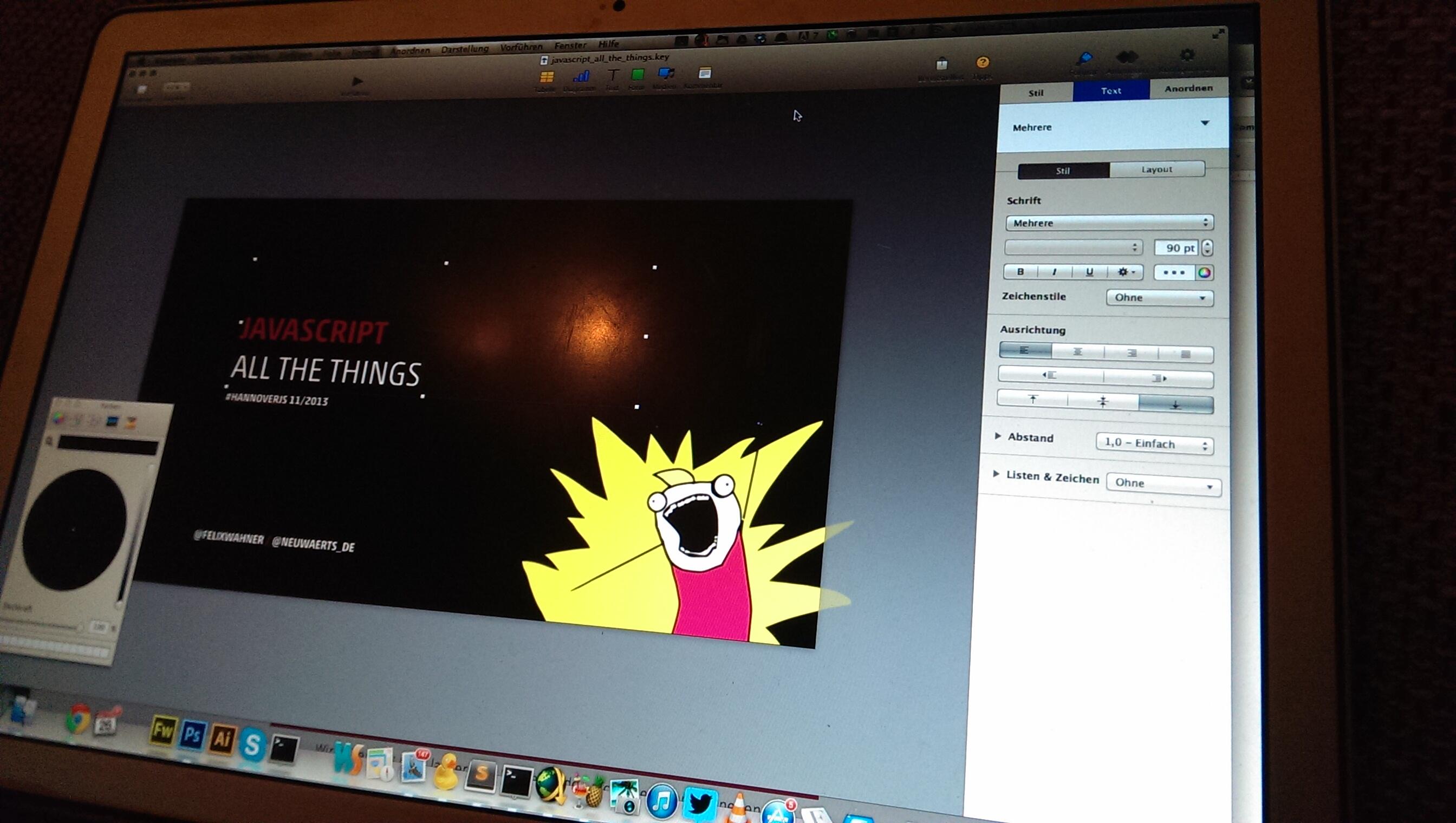Open the advanced text options gear

[x=1125, y=272]
